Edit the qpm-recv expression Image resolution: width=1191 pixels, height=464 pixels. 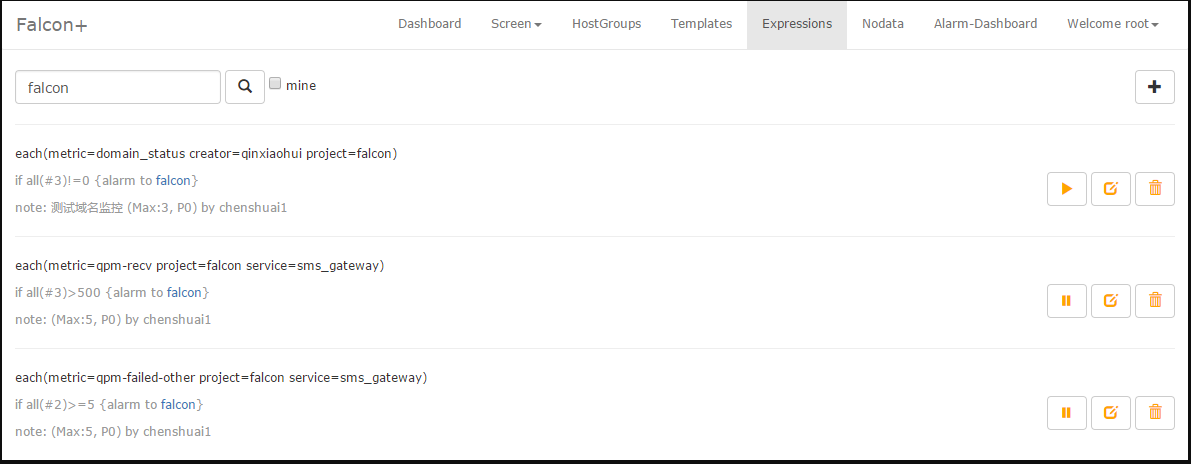point(1110,300)
